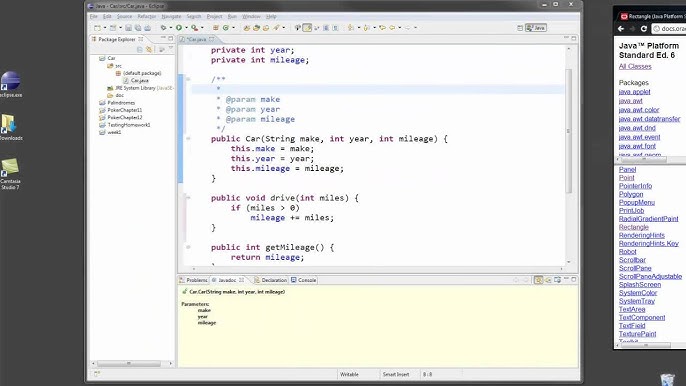Click the browser reload icon
Viewport: 686px width, 386px height.
644,28
